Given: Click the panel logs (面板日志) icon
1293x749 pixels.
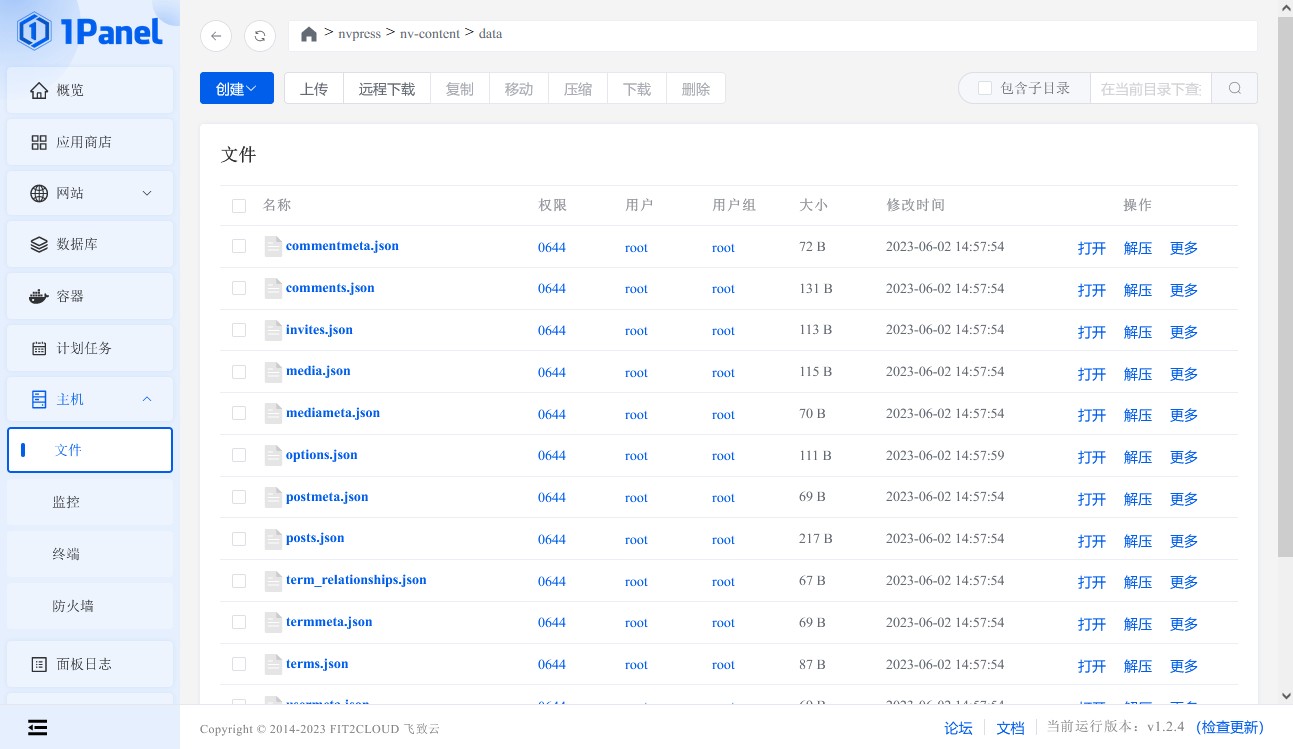Looking at the screenshot, I should tap(39, 664).
